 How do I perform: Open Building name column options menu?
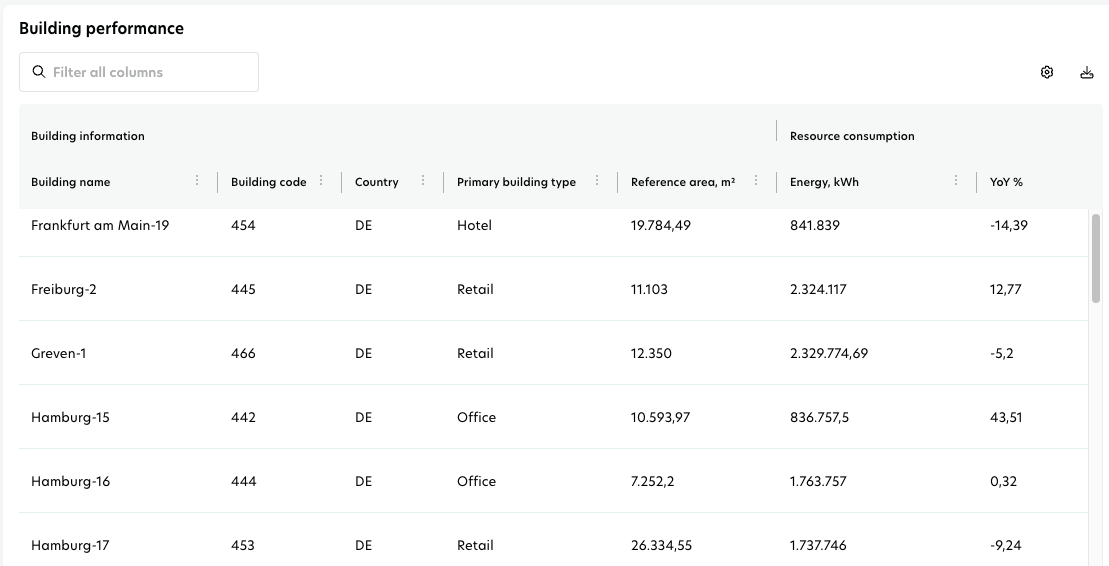[x=197, y=181]
